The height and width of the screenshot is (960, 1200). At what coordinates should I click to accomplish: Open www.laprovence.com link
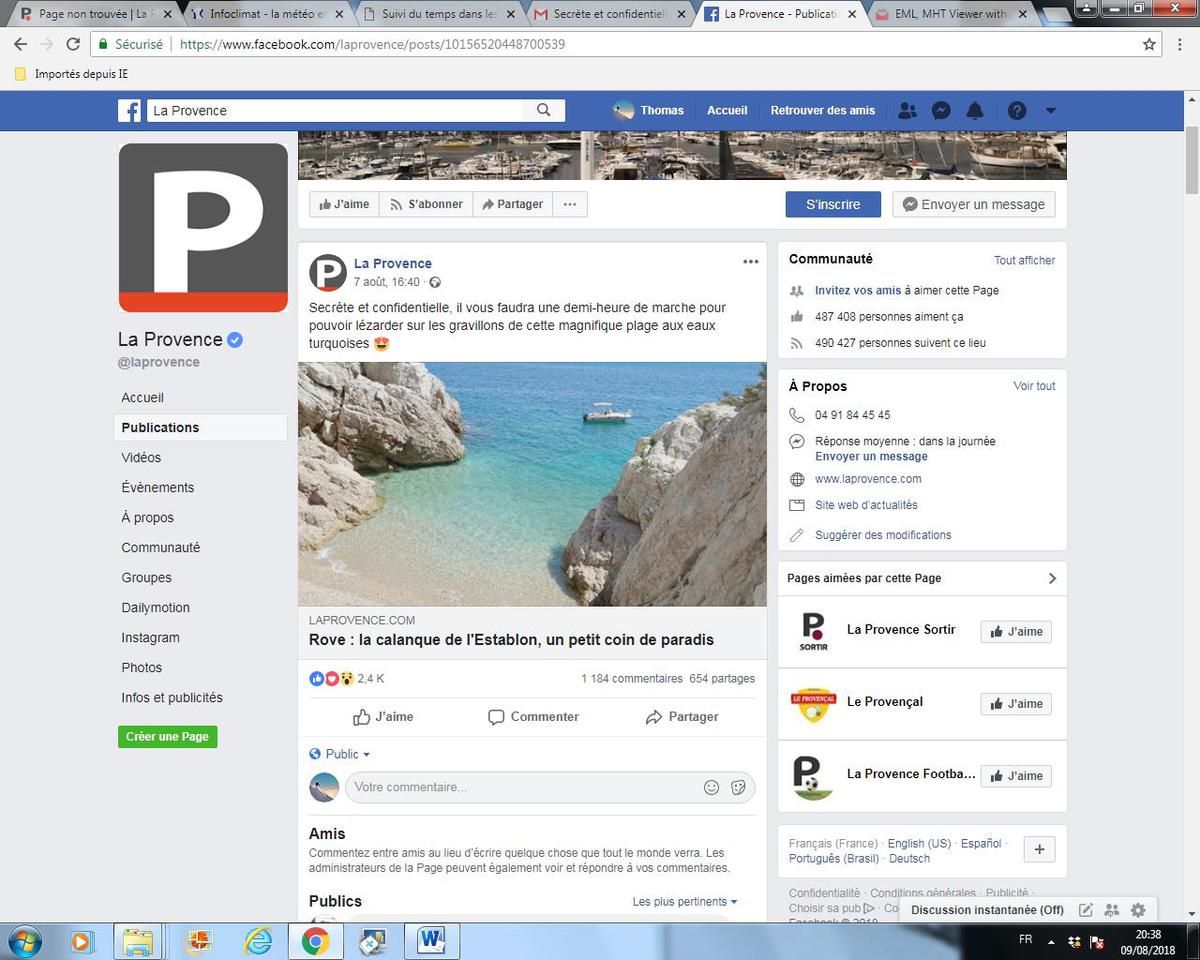pos(868,479)
